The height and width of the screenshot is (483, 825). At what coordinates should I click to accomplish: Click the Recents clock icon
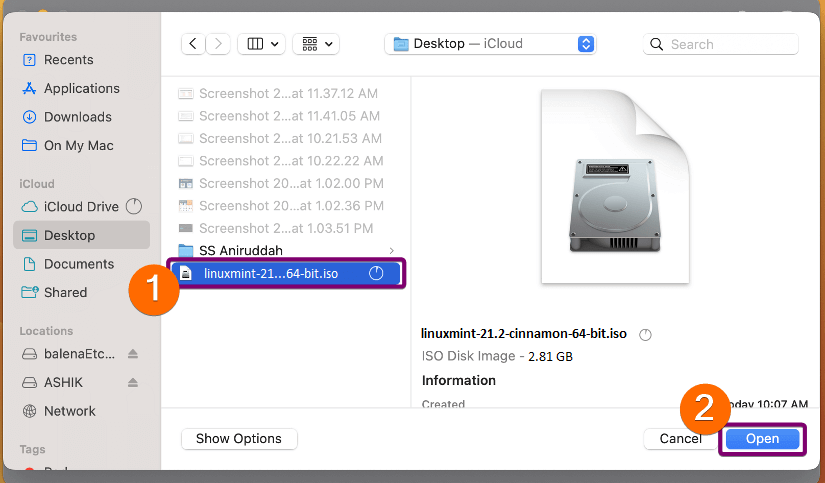click(x=29, y=60)
